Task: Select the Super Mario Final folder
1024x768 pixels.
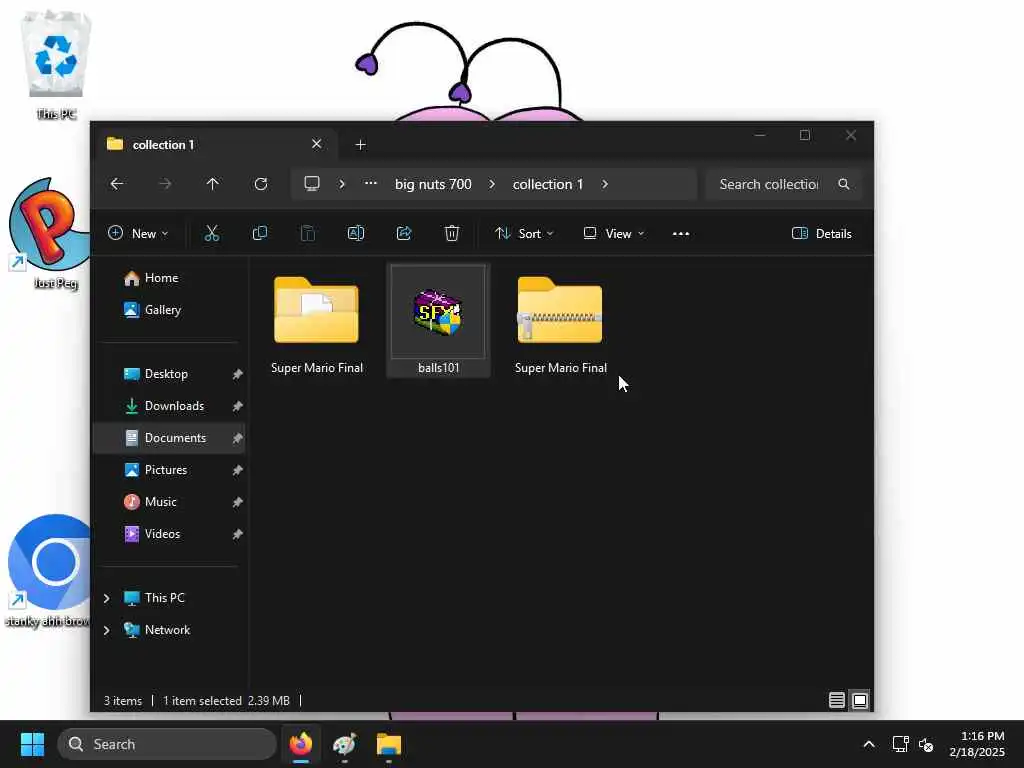Action: coord(317,325)
